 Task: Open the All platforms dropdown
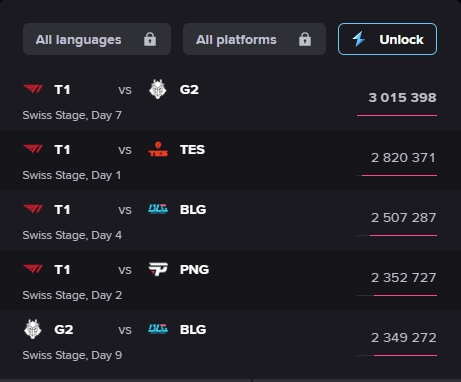tap(254, 39)
